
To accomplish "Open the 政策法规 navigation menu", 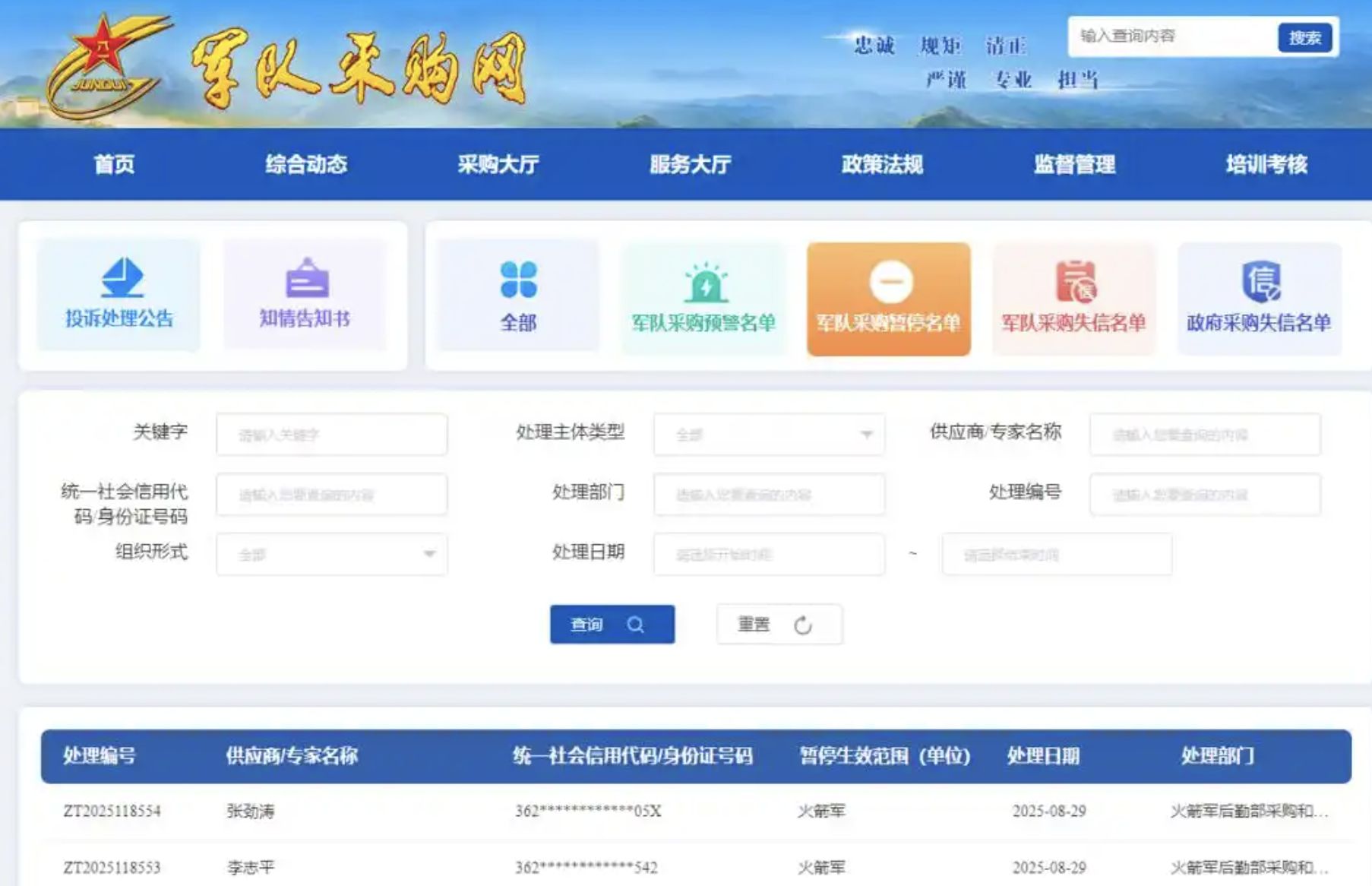I will tap(882, 164).
